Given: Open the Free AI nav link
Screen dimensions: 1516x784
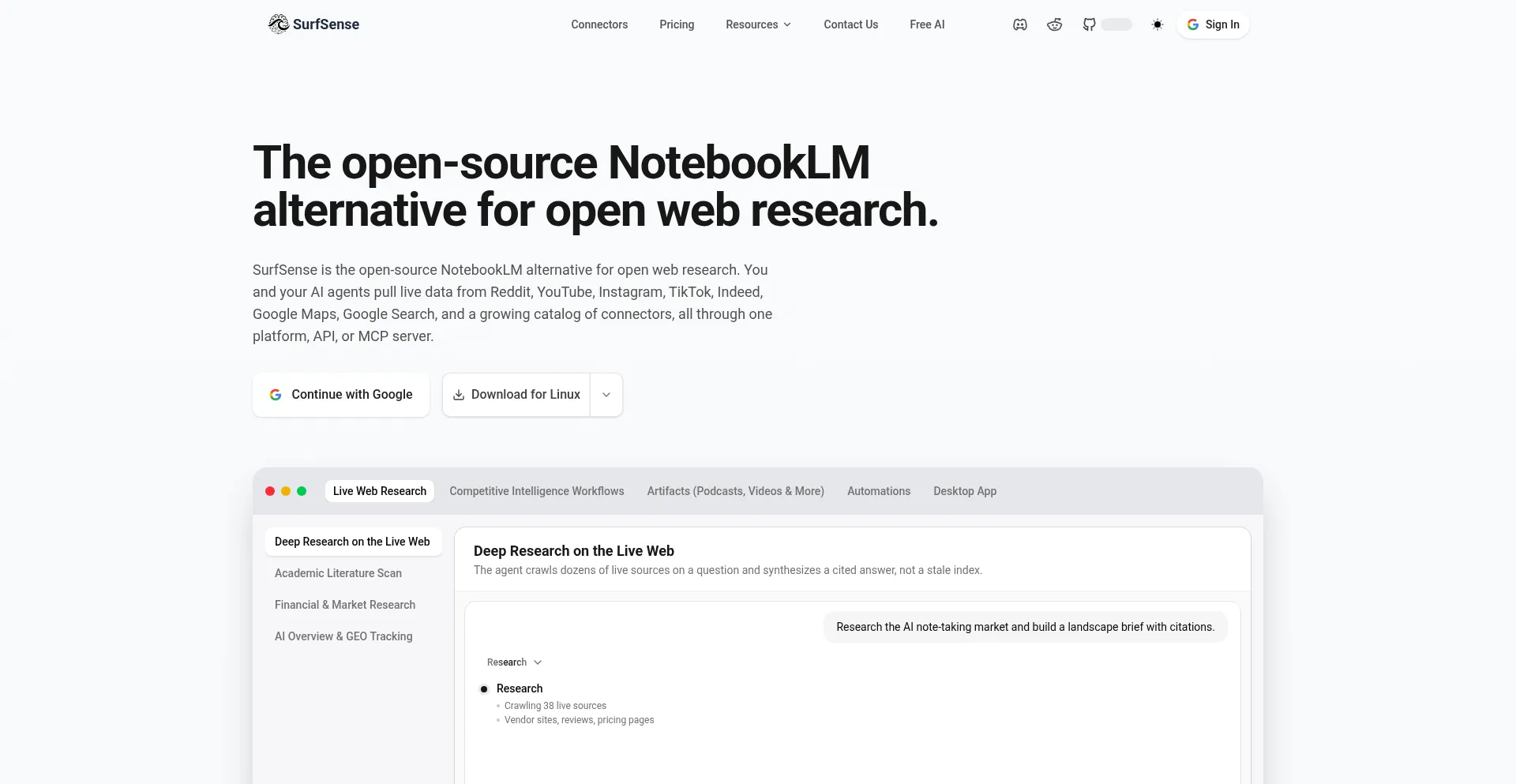Looking at the screenshot, I should coord(927,24).
